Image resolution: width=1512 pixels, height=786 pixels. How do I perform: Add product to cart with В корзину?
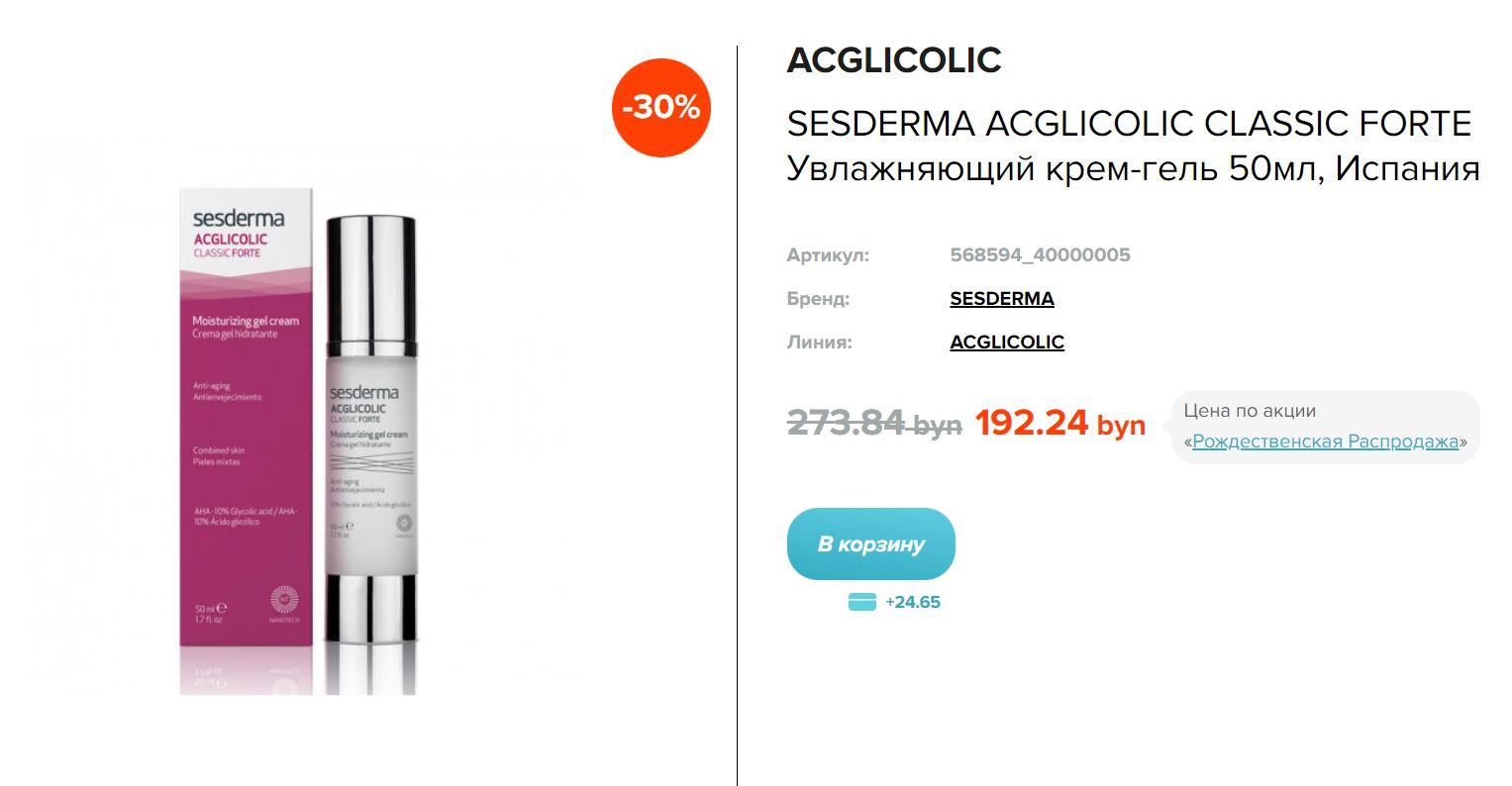pyautogui.click(x=871, y=543)
